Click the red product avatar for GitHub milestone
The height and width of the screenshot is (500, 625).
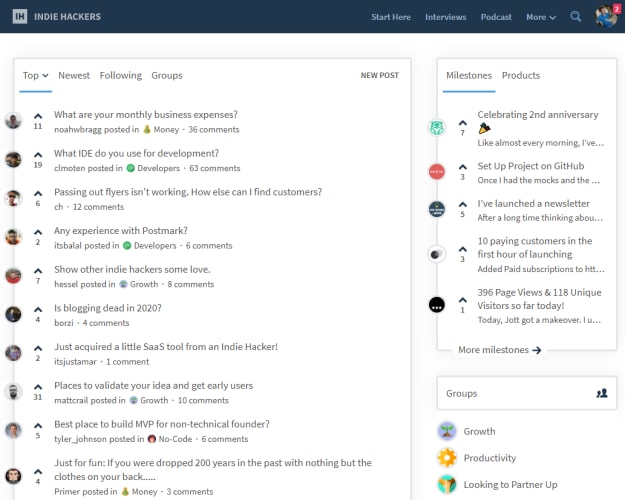tap(436, 172)
